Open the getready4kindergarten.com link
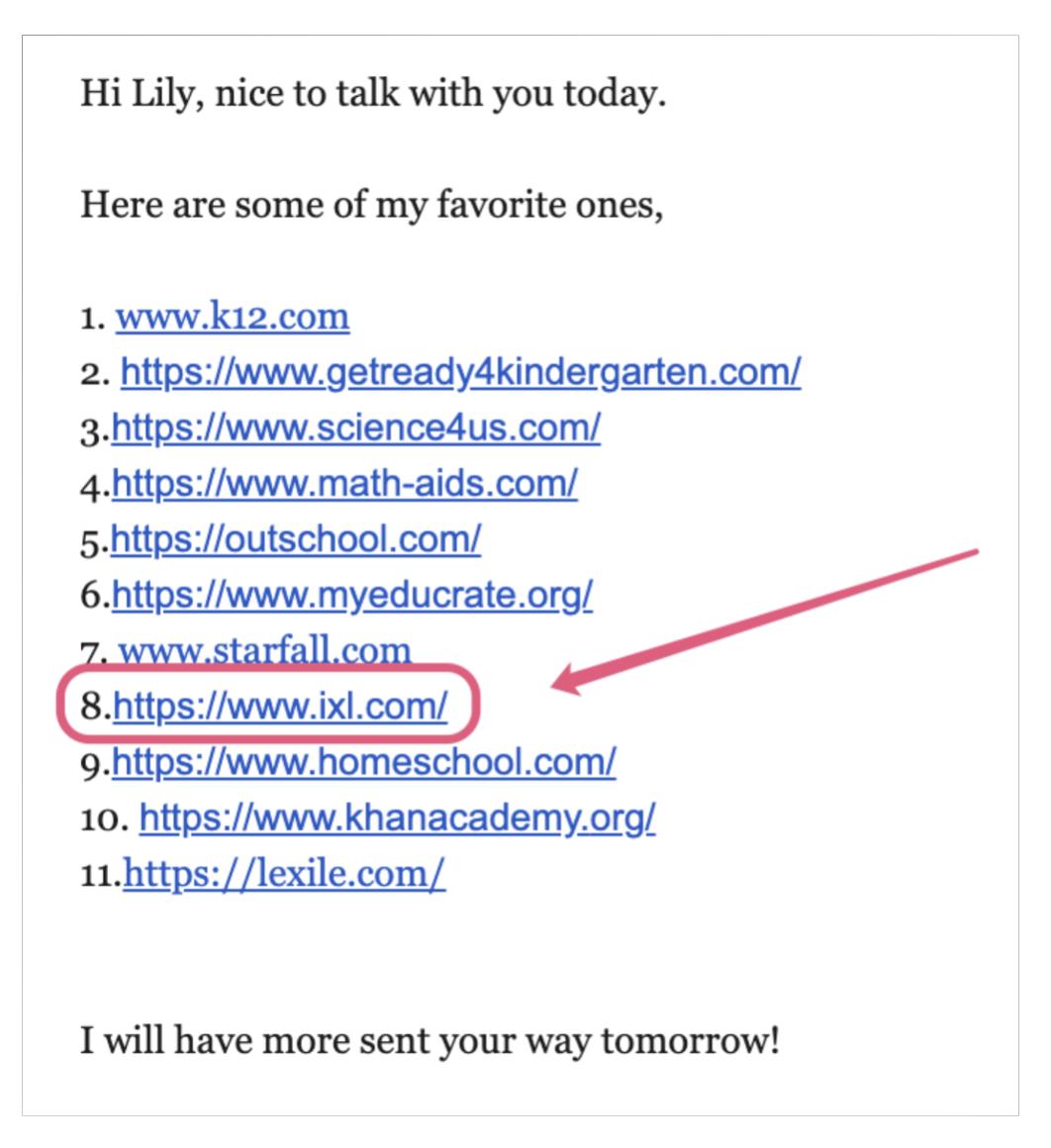The height and width of the screenshot is (1148, 1051). 460,373
